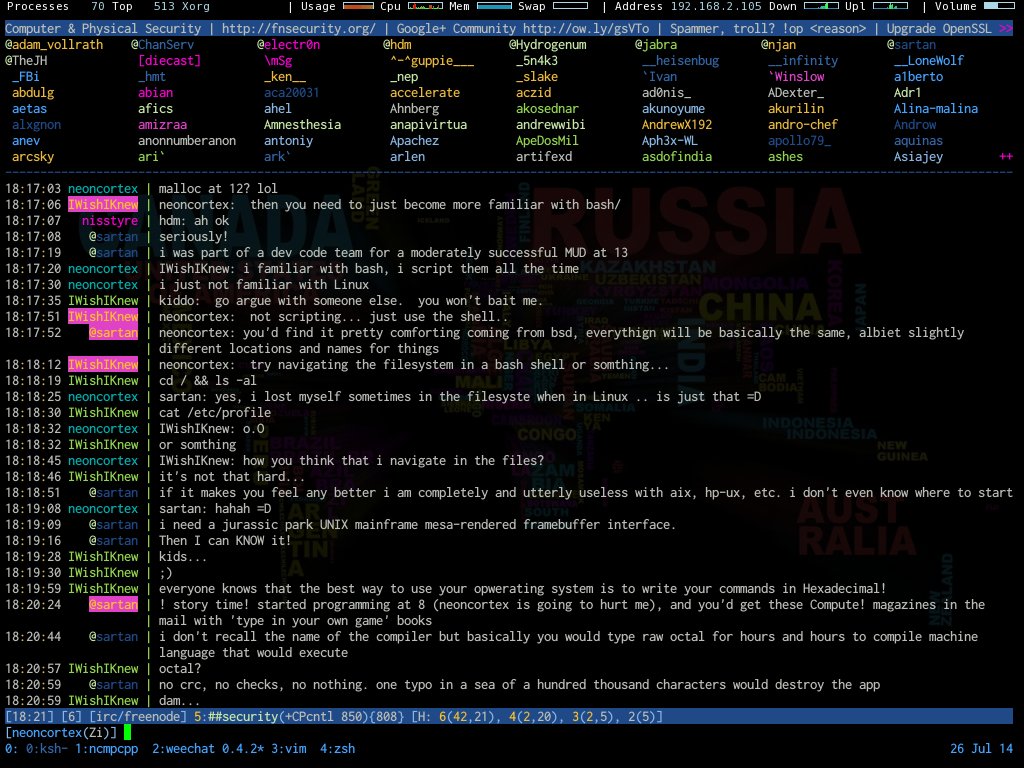Select nick Asiajey in nicklist
Viewport: 1024px width, 768px height.
click(x=918, y=157)
